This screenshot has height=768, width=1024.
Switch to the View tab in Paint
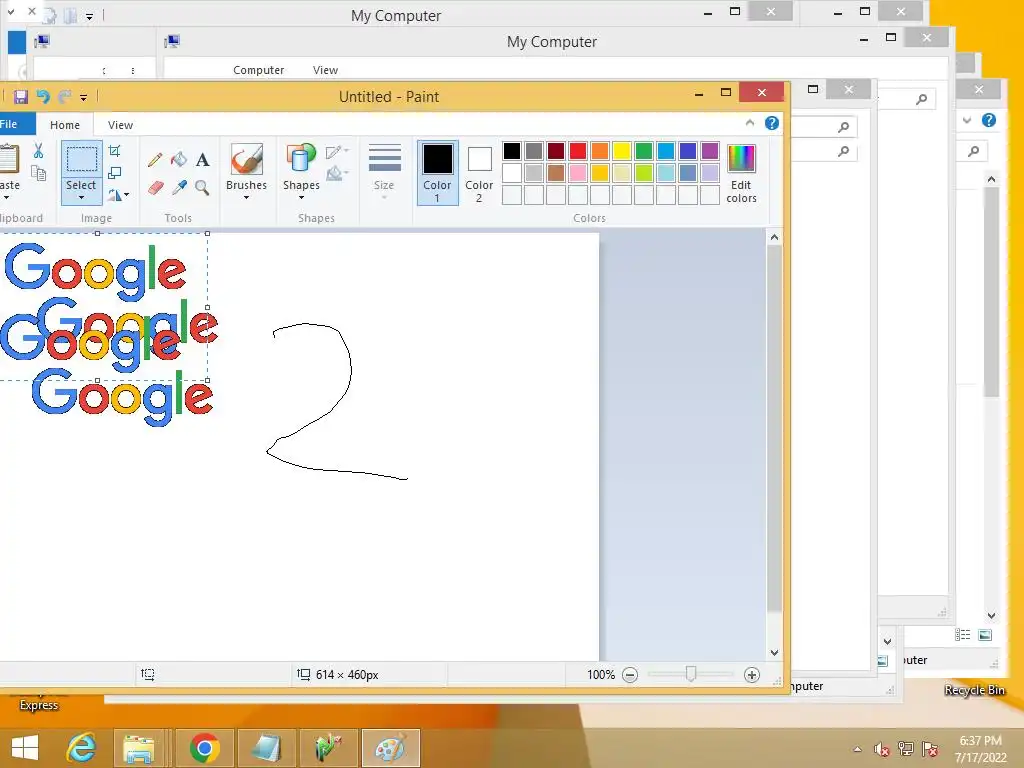click(x=120, y=125)
